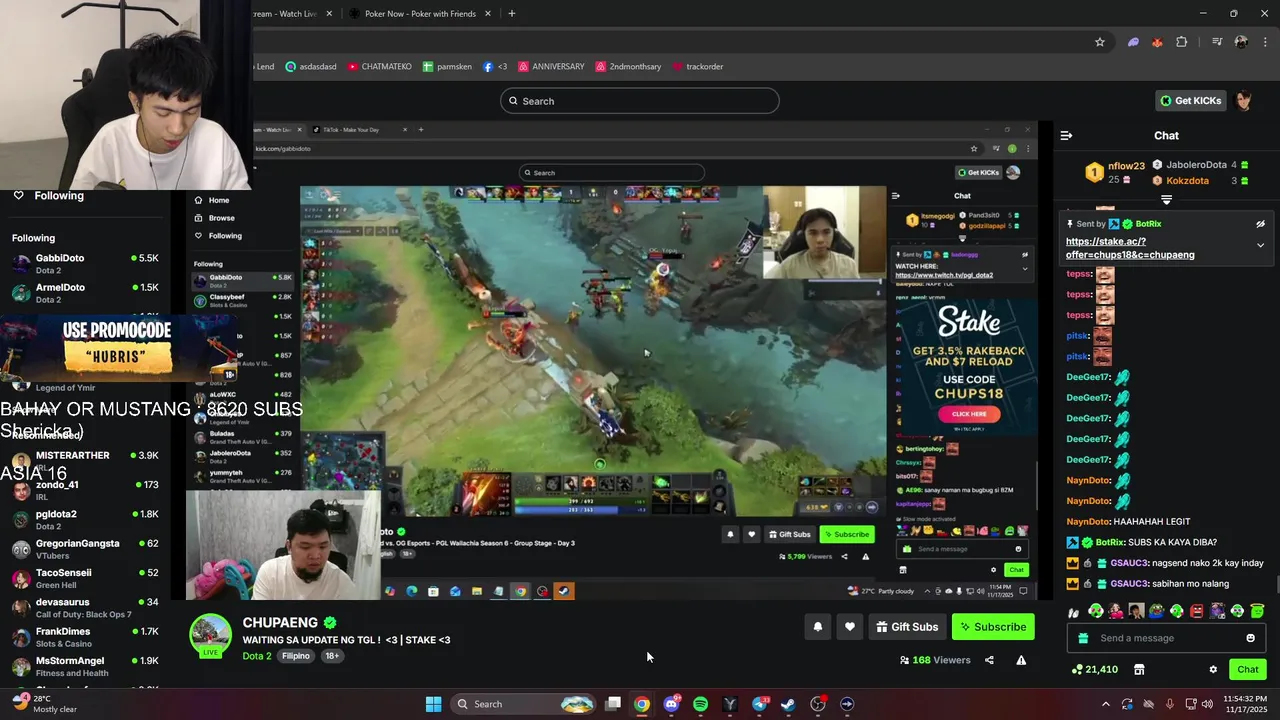The image size is (1280, 720).
Task: Click the CHUPAENG channel avatar with LIVE badge
Action: (211, 637)
